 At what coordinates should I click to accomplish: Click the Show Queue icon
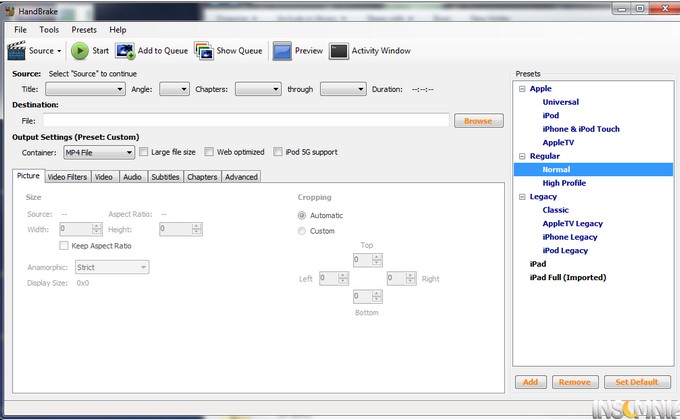203,51
